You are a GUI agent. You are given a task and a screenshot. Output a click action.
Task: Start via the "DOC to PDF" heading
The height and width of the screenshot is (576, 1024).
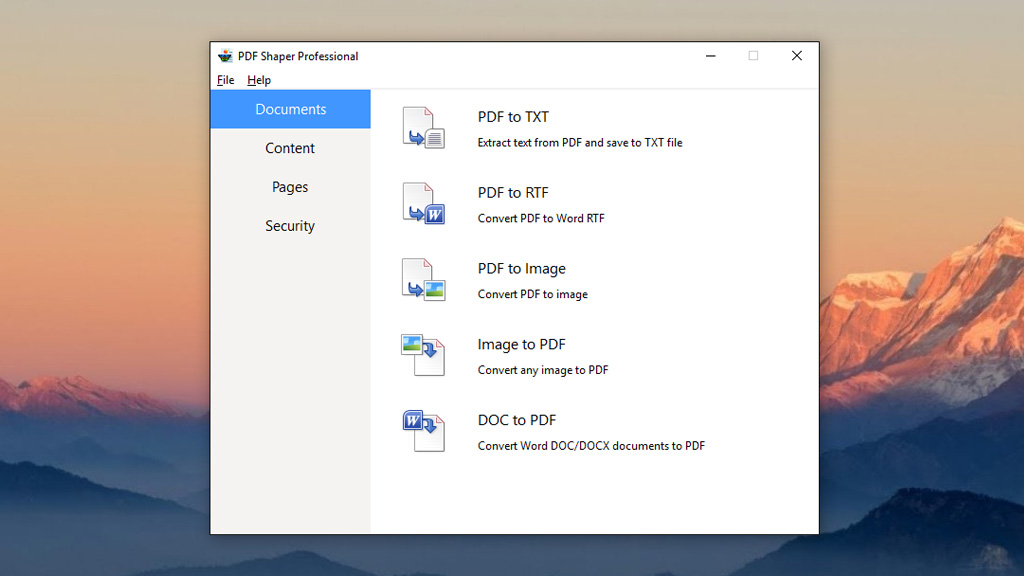(516, 420)
